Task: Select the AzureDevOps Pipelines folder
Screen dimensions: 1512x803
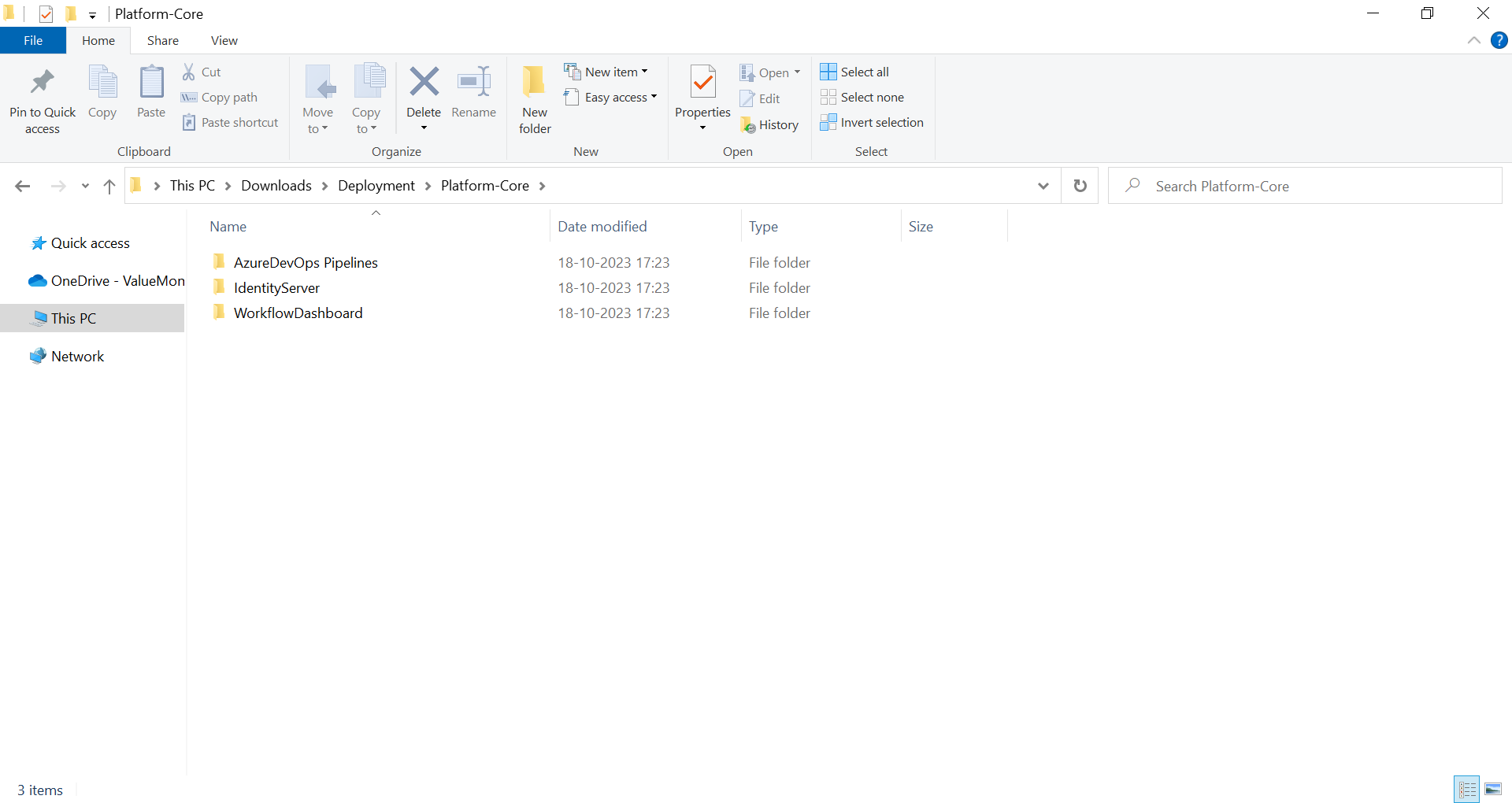Action: (x=306, y=262)
